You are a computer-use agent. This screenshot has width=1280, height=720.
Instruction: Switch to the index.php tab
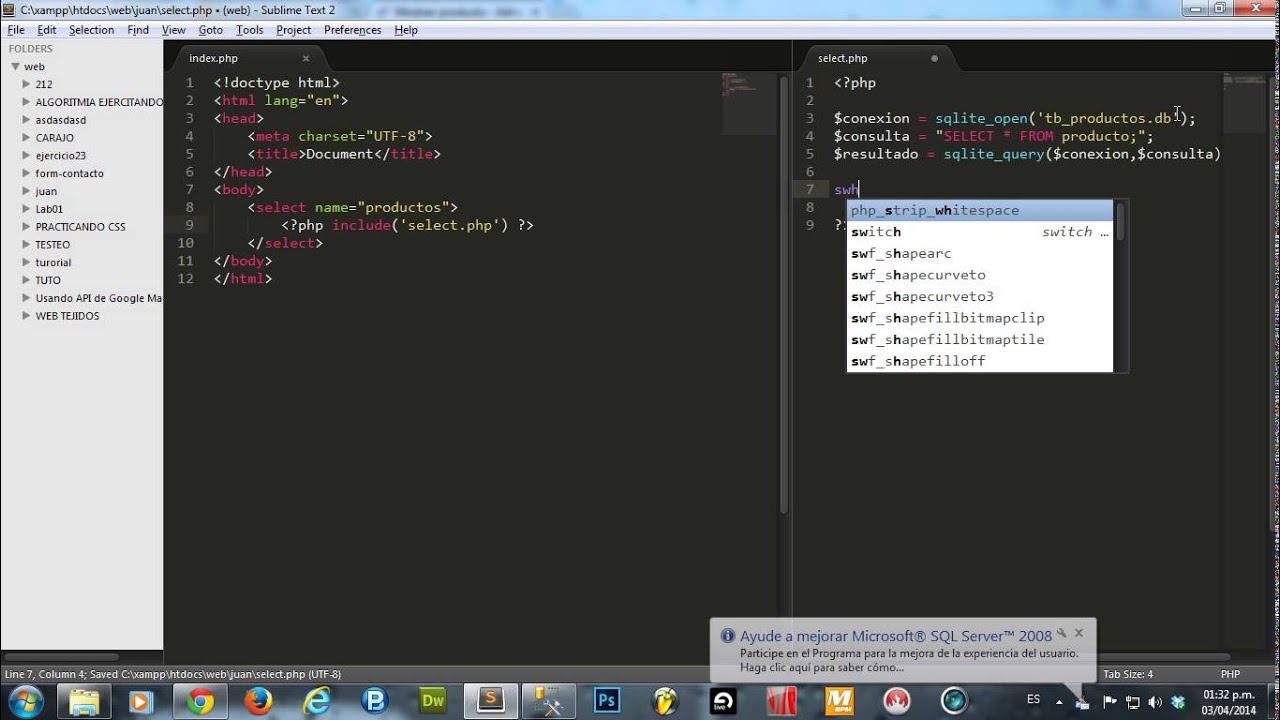214,58
